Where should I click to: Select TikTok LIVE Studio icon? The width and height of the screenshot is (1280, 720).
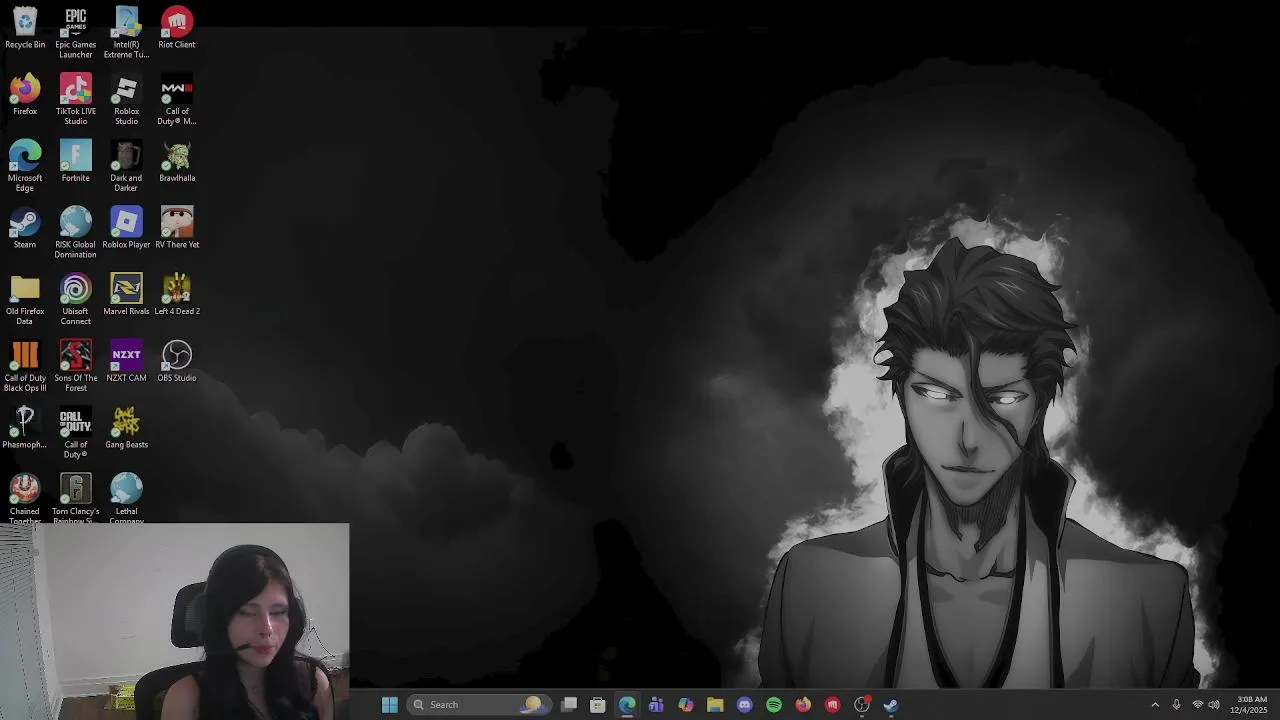(x=76, y=100)
